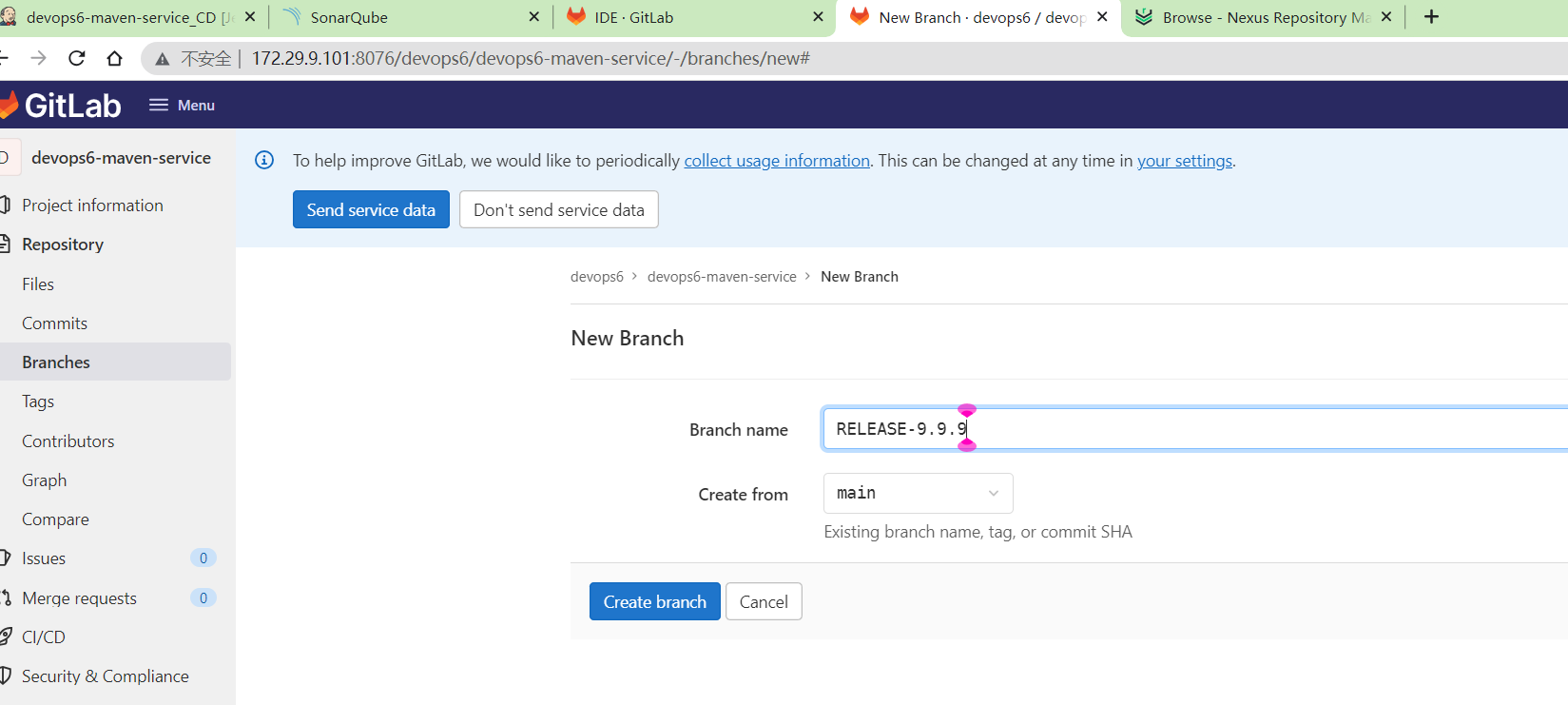This screenshot has width=1568, height=705.
Task: Open Security & Compliance in sidebar
Action: point(105,676)
